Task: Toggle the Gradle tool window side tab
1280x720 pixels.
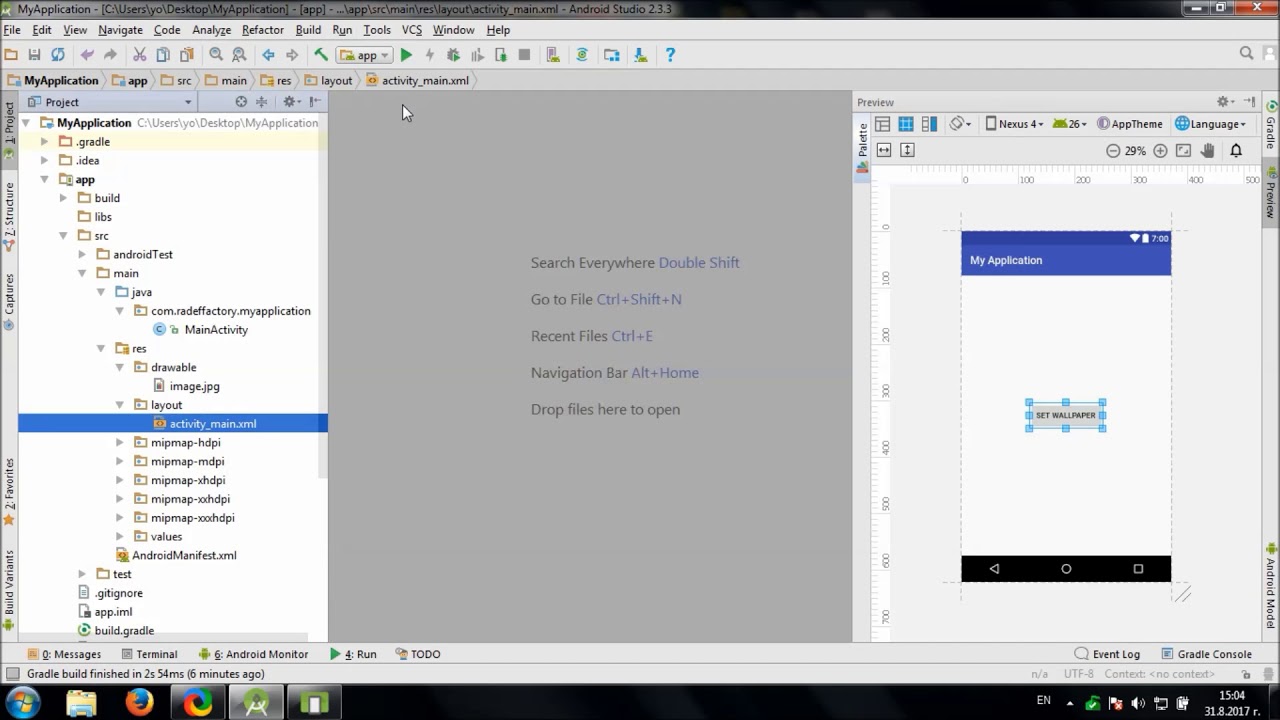Action: click(1271, 124)
